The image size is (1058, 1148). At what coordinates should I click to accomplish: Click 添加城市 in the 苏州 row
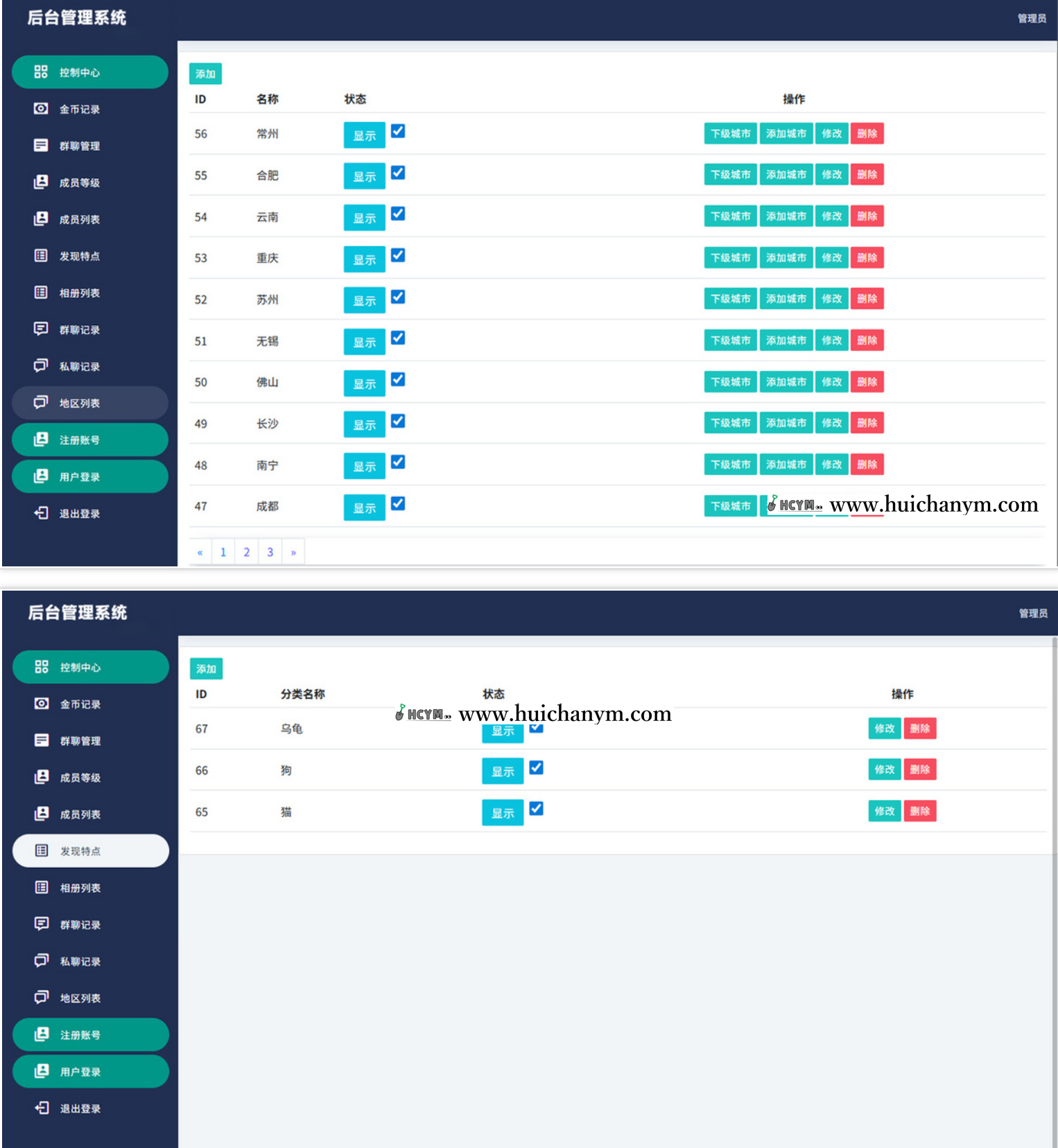786,299
